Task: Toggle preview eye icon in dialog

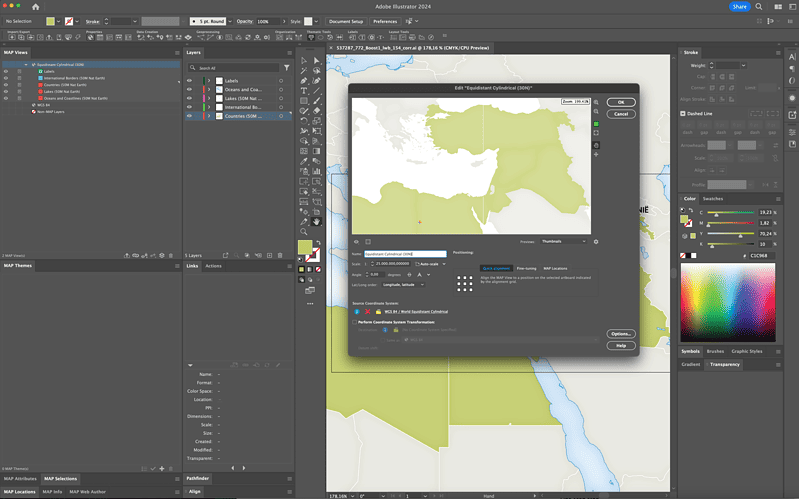Action: [x=356, y=242]
